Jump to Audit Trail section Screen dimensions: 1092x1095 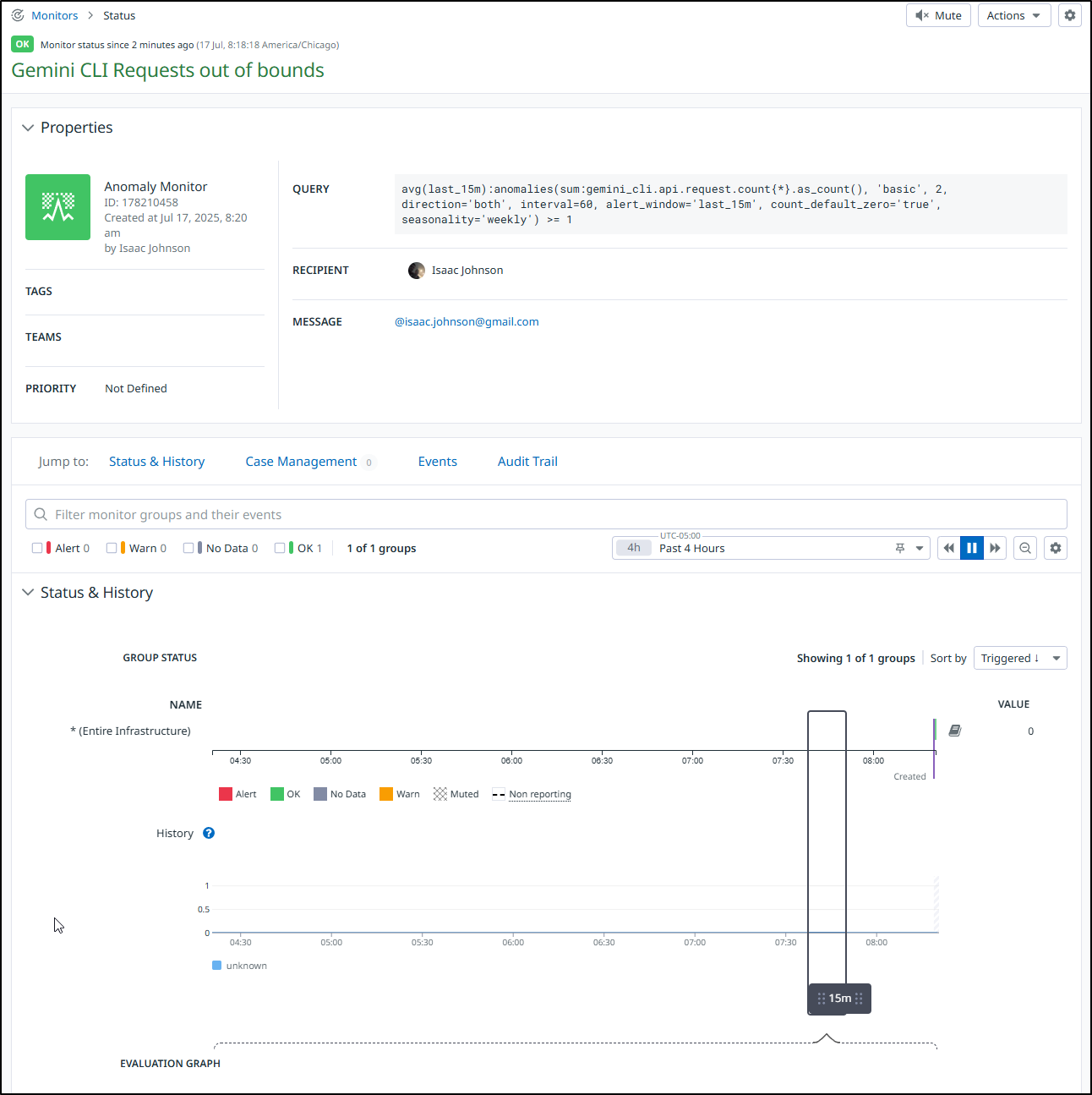(x=527, y=462)
